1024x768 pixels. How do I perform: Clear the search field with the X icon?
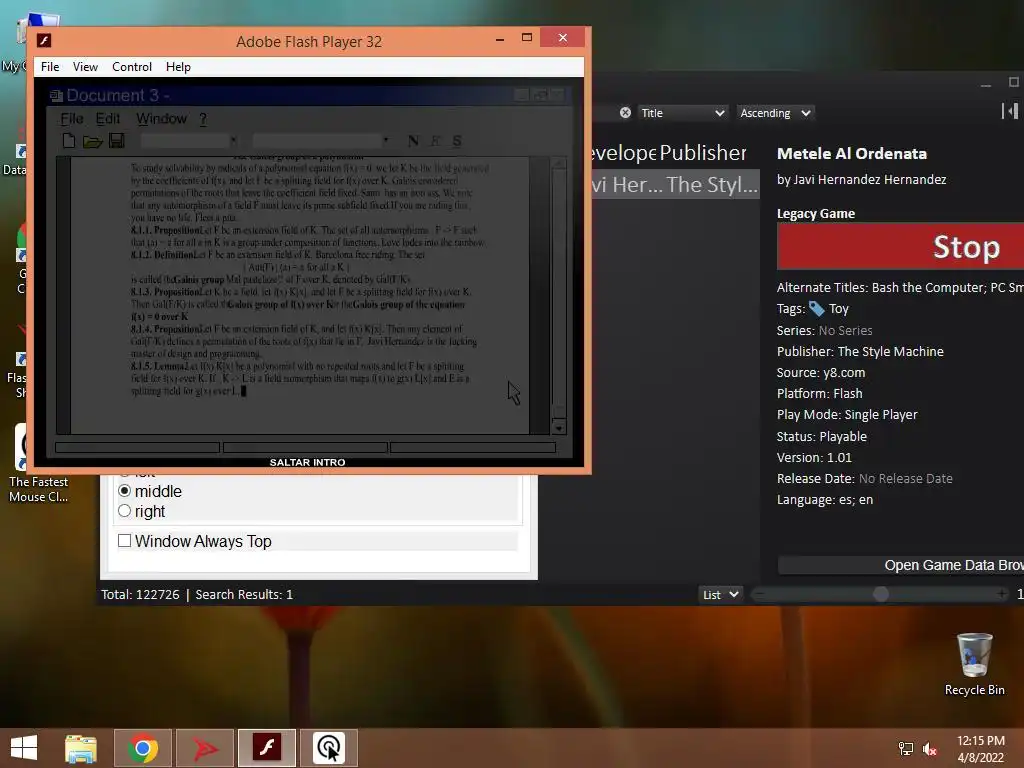625,112
